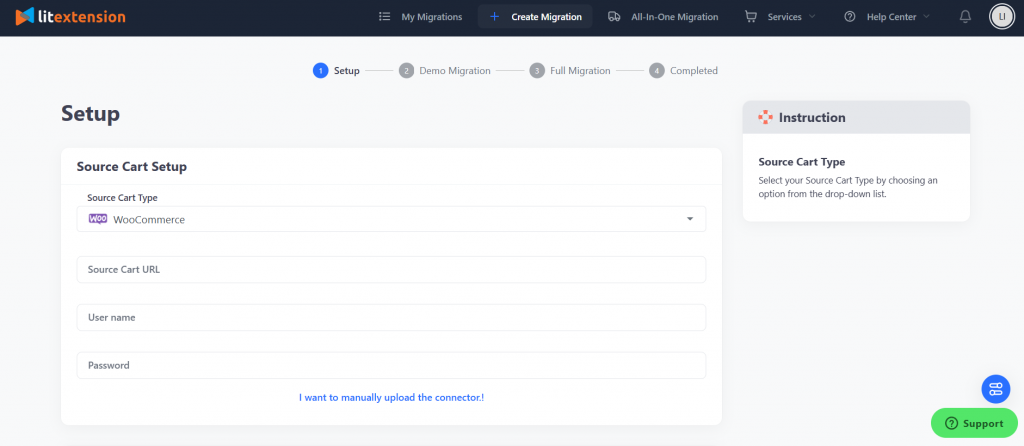
Task: Click the Instruction panel header
Action: pos(856,118)
